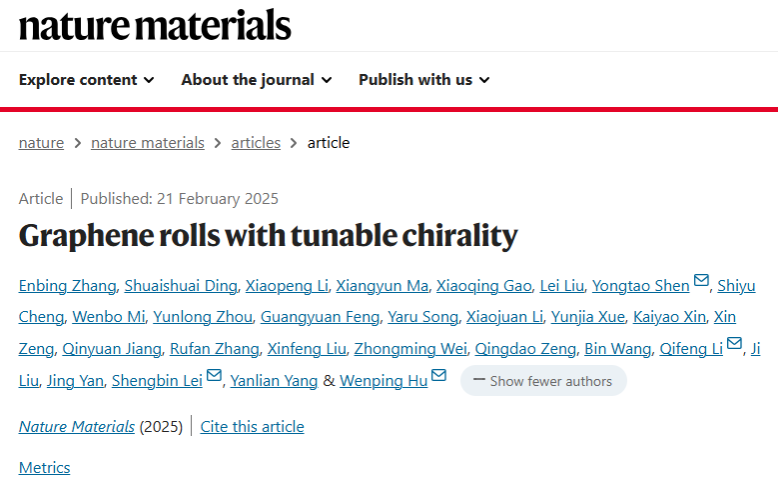Screen dimensions: 778x487
Task: Click envelope icon next to Qifeng Li
Action: coord(734,345)
